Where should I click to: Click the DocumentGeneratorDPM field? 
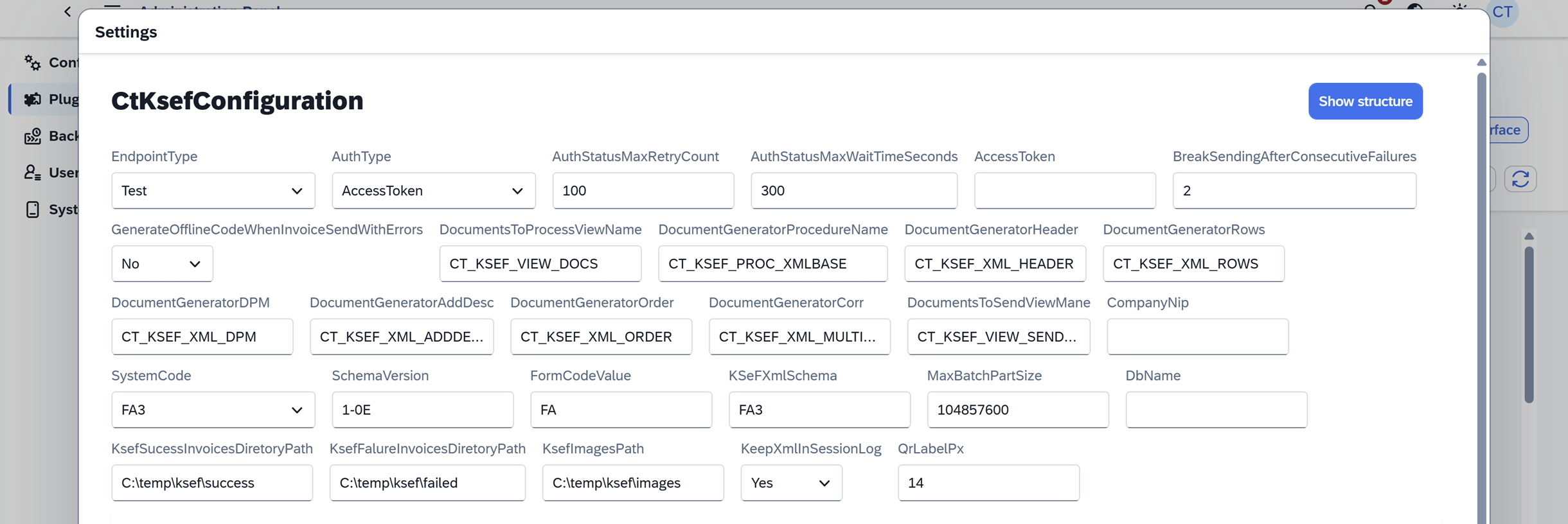point(202,336)
